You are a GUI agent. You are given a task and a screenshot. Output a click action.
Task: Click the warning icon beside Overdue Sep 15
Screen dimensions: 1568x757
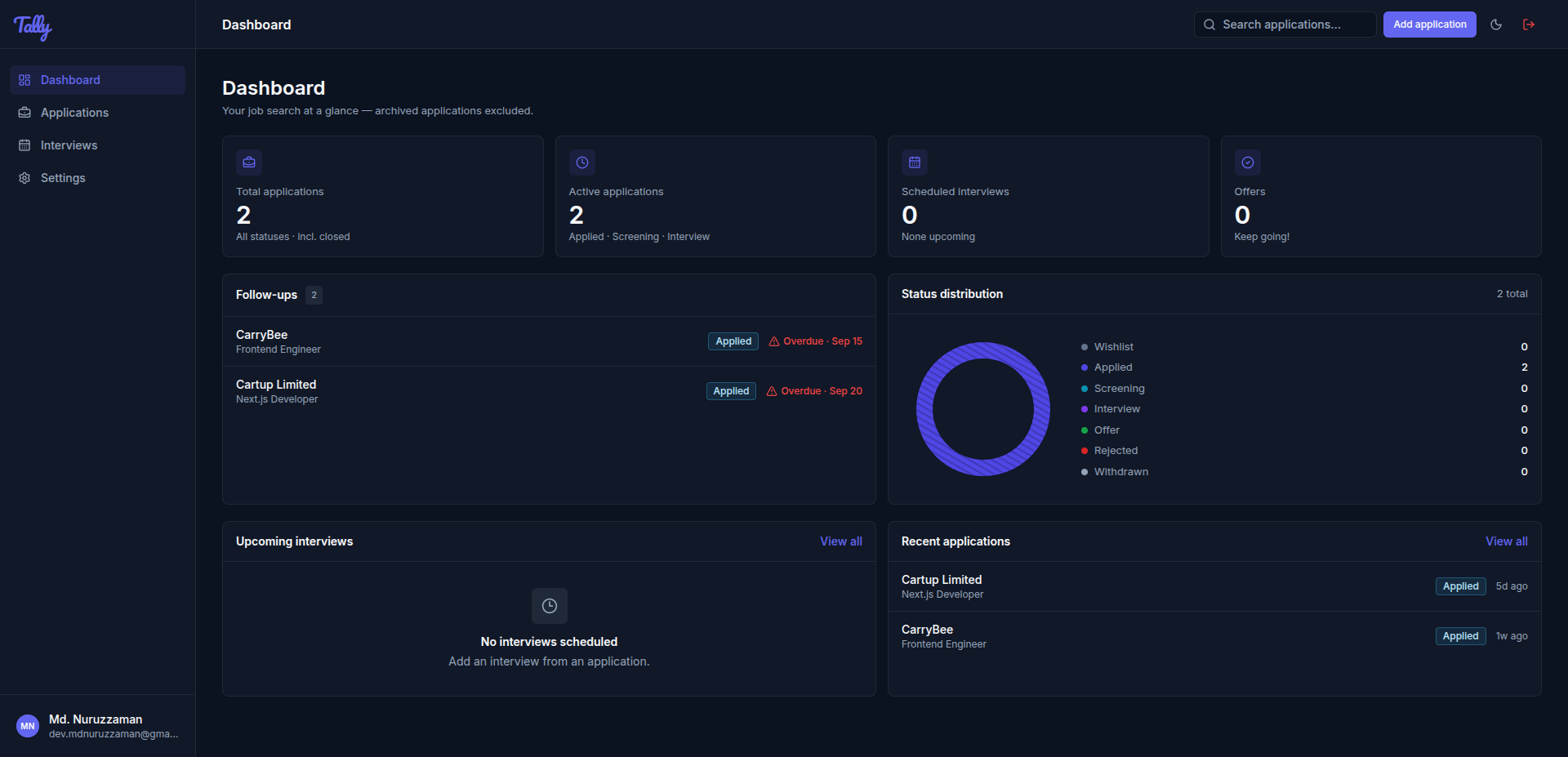pos(774,341)
